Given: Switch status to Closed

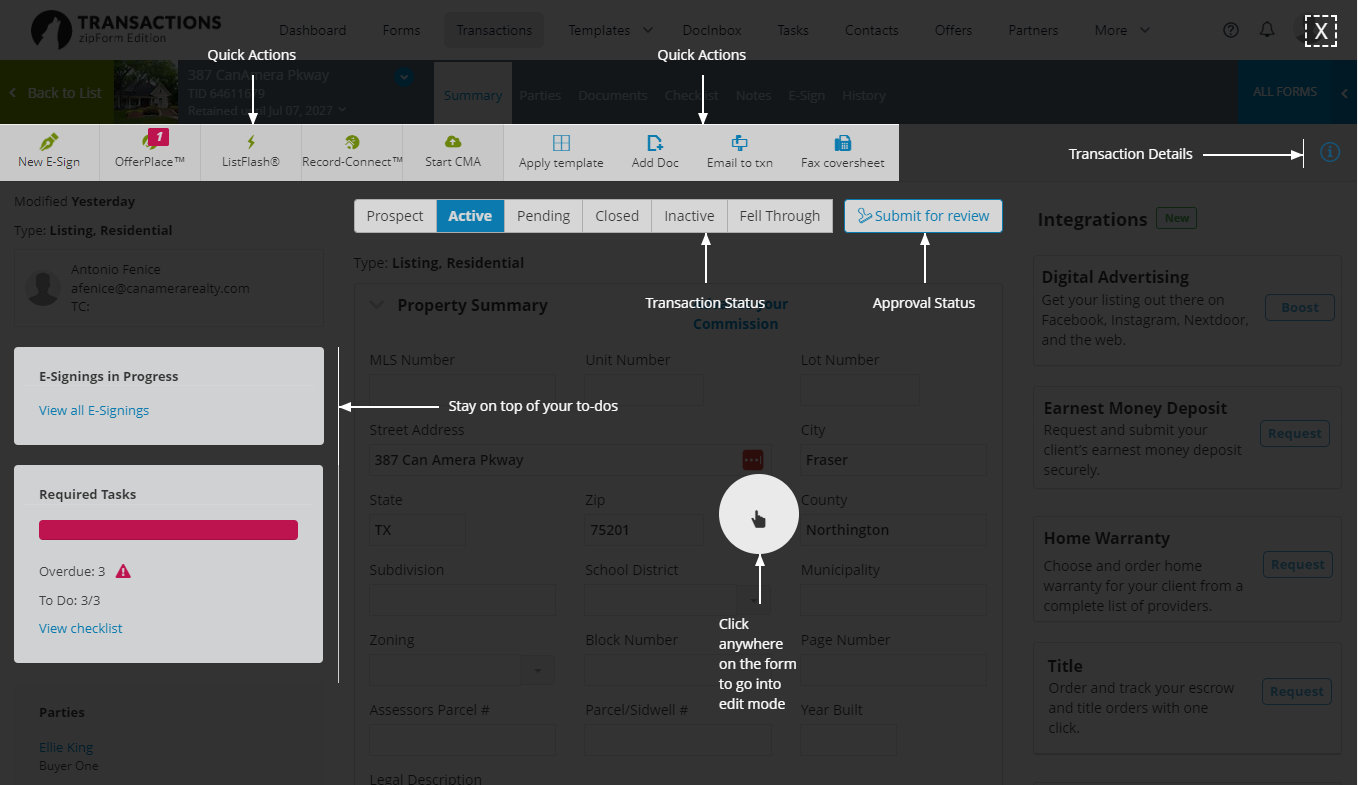Looking at the screenshot, I should [x=617, y=215].
